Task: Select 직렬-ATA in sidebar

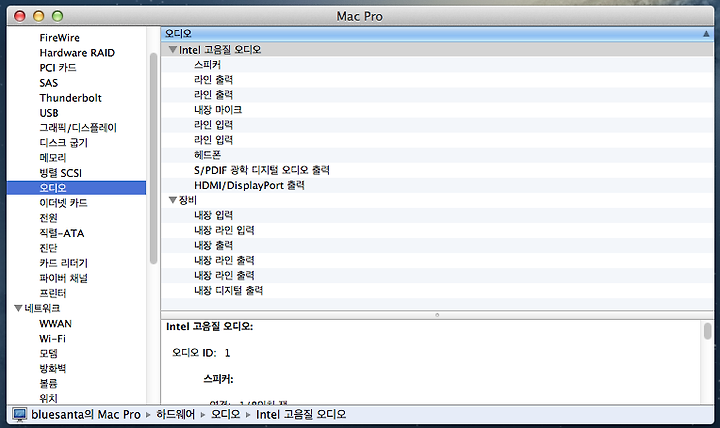Action: 62,233
